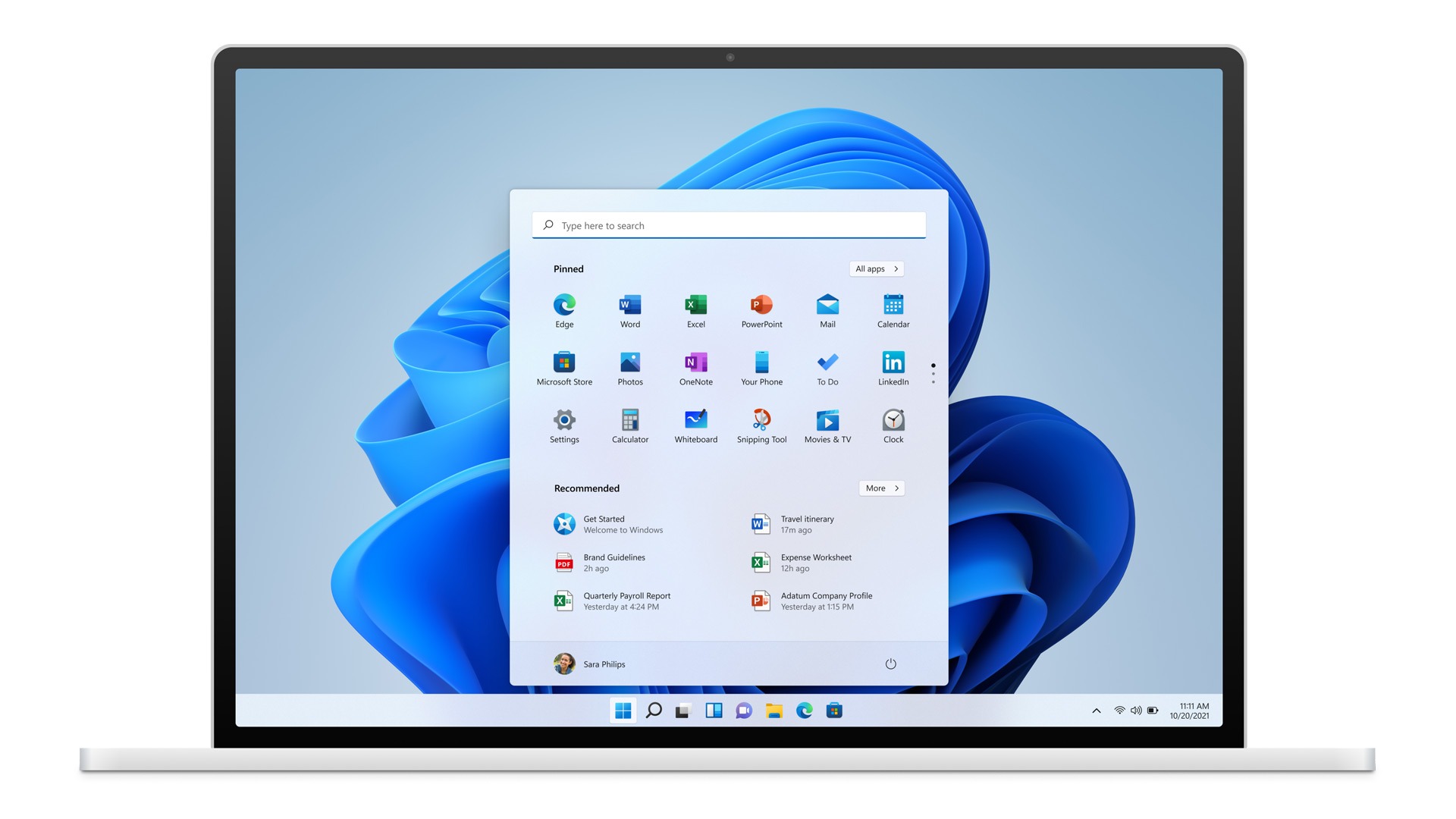Launch Microsoft Whiteboard
The width and height of the screenshot is (1456, 819).
695,420
